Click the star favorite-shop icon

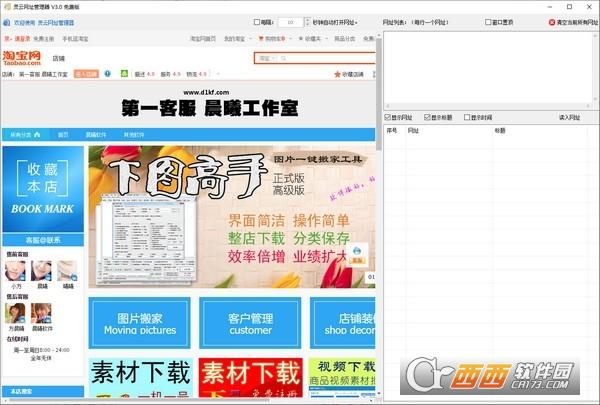[337, 74]
